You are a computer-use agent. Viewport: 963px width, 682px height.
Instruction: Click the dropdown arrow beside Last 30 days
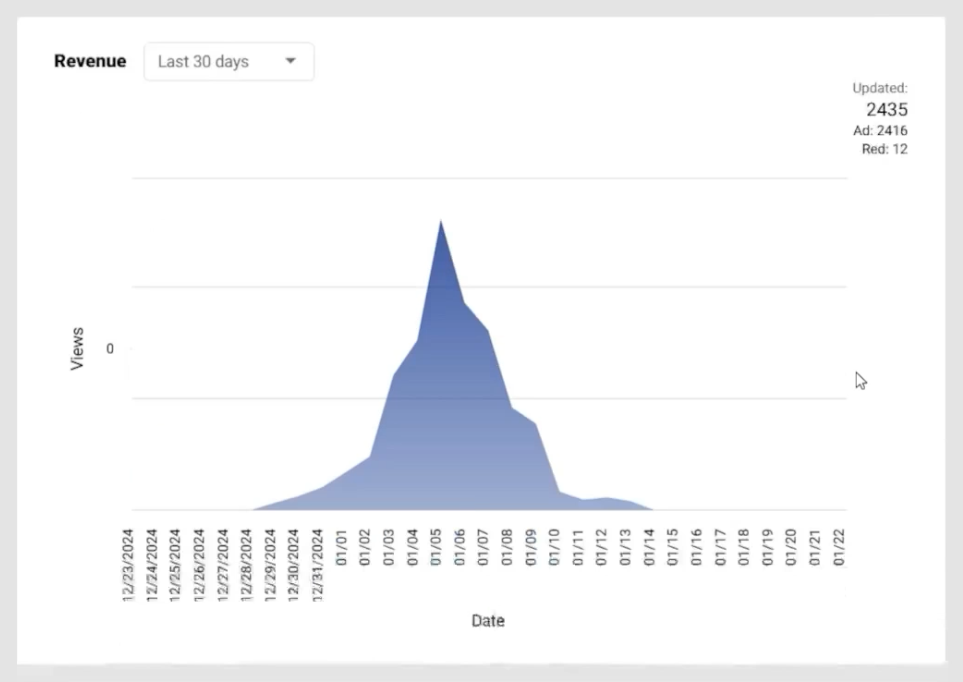291,62
